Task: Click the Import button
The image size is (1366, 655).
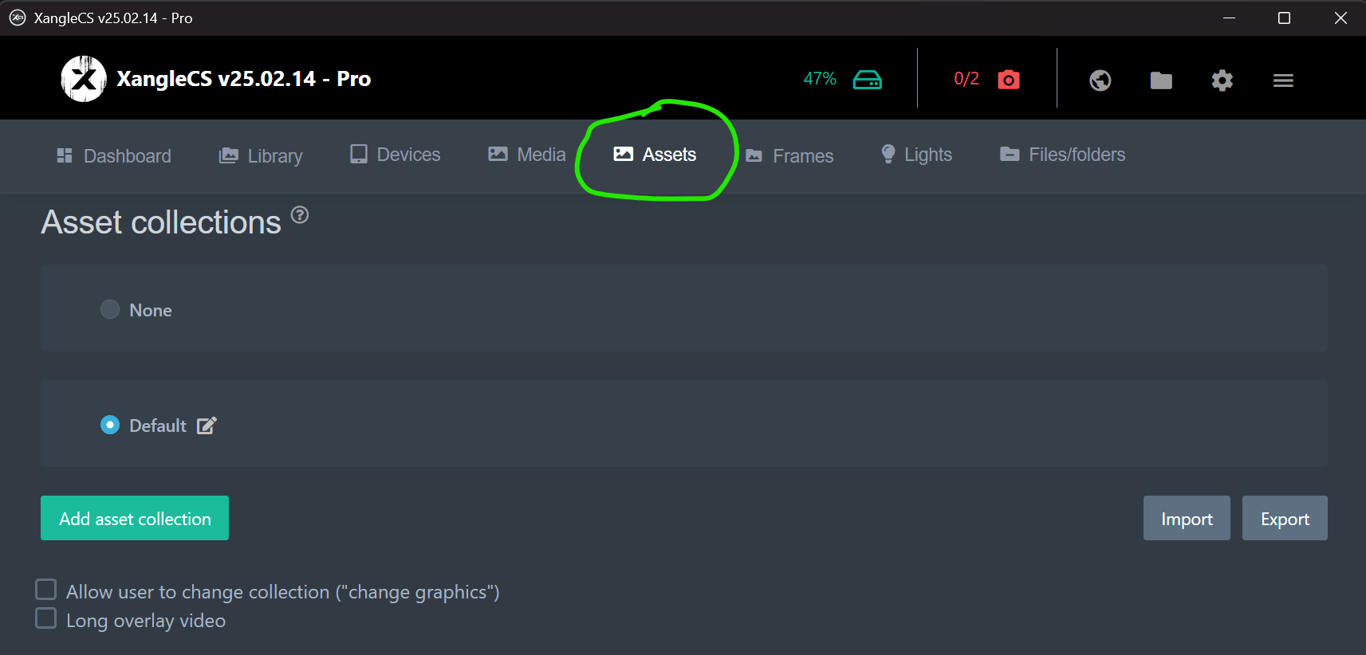Action: click(x=1187, y=518)
